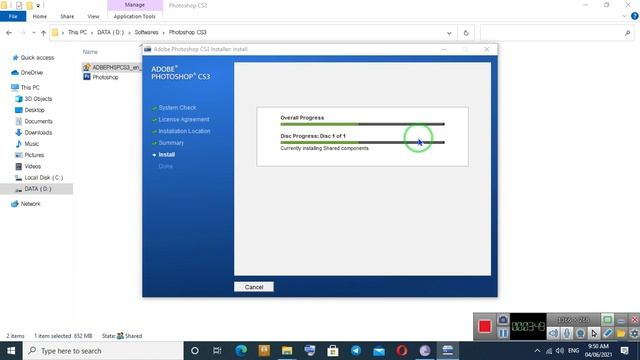Viewport: 640px width, 360px height.
Task: Select the Installation Location step in installer
Action: click(x=184, y=131)
